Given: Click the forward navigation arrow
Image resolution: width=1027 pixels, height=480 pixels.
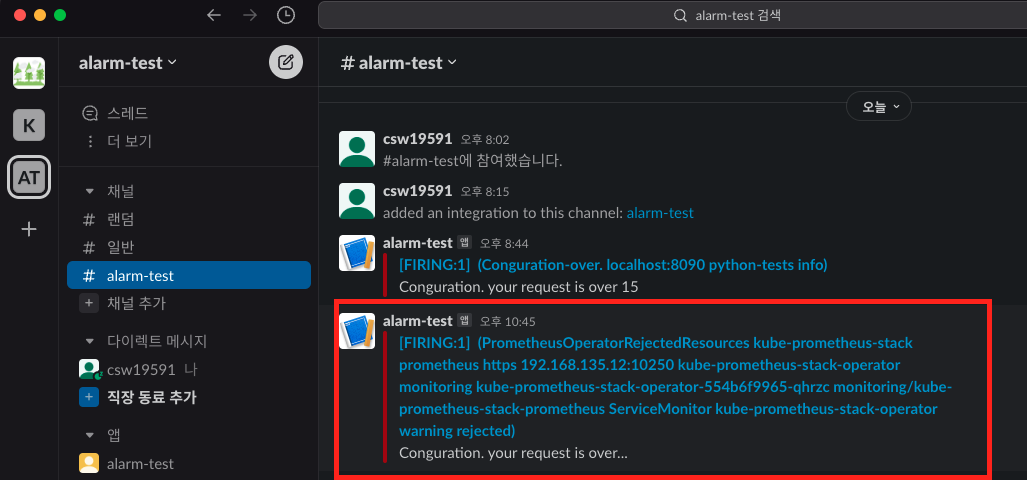Looking at the screenshot, I should pos(250,15).
